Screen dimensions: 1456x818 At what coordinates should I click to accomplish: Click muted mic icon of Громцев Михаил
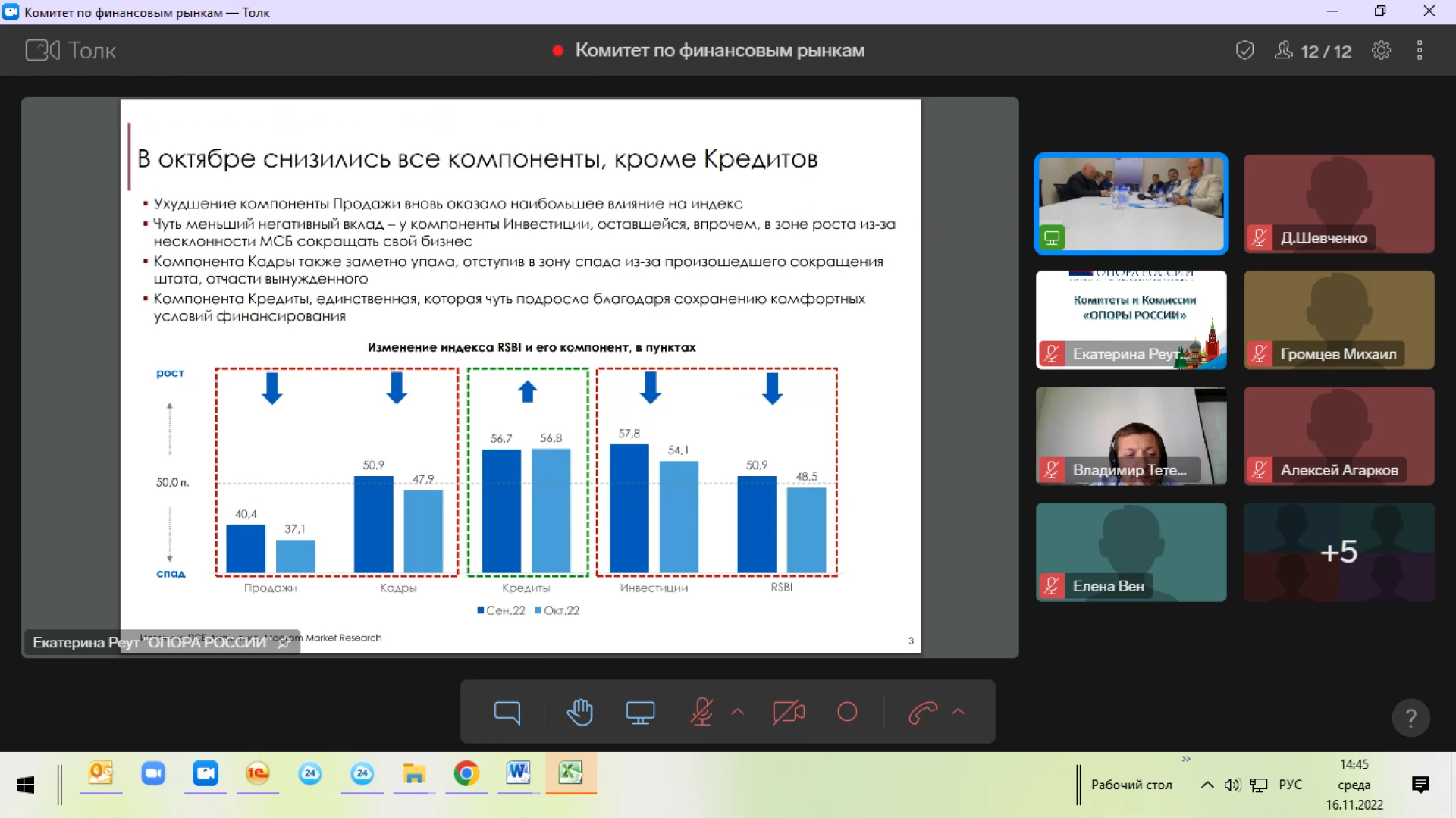pos(1259,354)
